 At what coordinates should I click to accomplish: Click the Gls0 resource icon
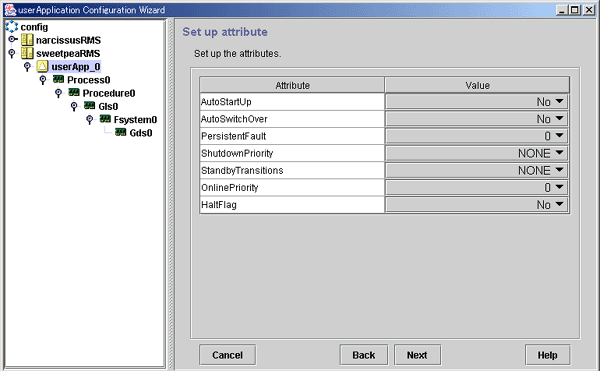[x=90, y=106]
